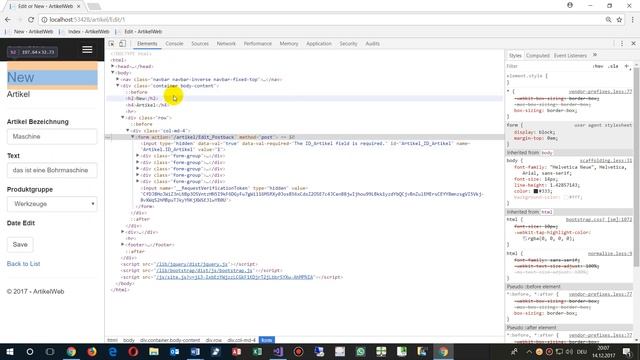Open Microsoft Edge from the taskbar

[113, 351]
